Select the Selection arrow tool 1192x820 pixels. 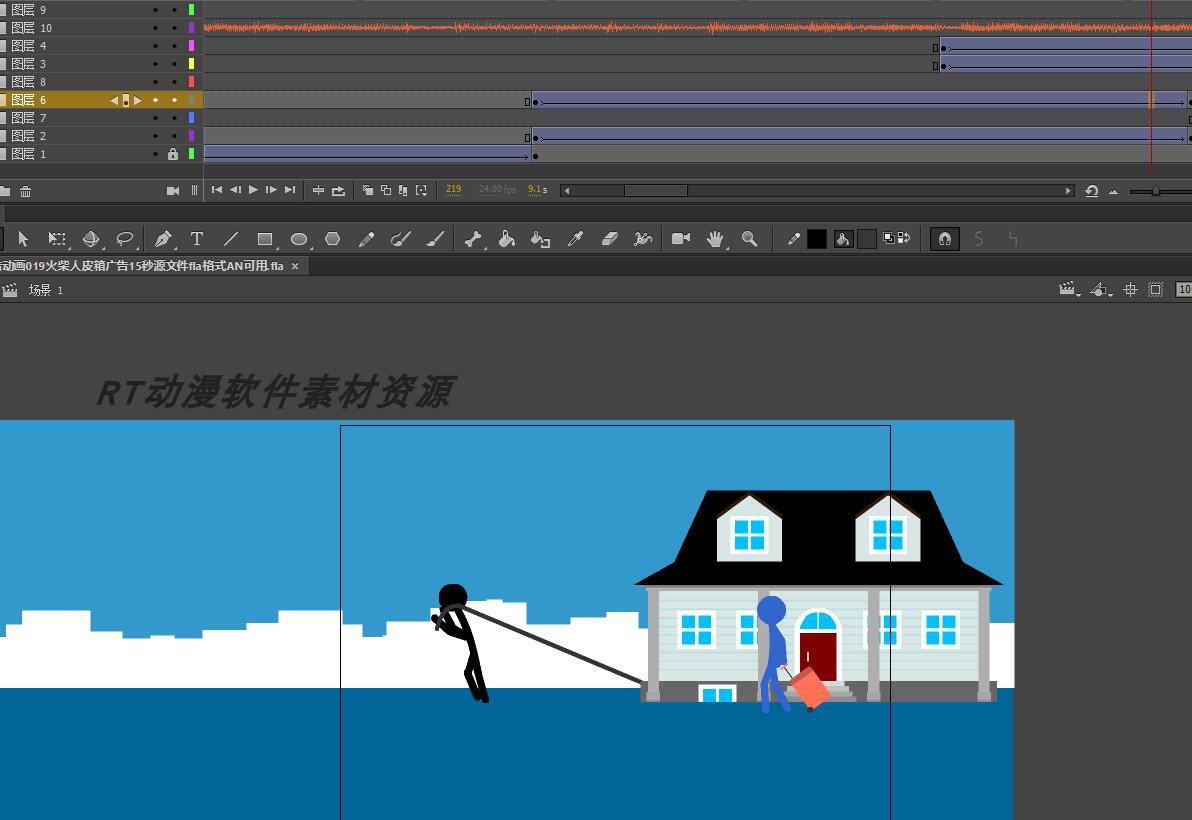click(x=23, y=239)
